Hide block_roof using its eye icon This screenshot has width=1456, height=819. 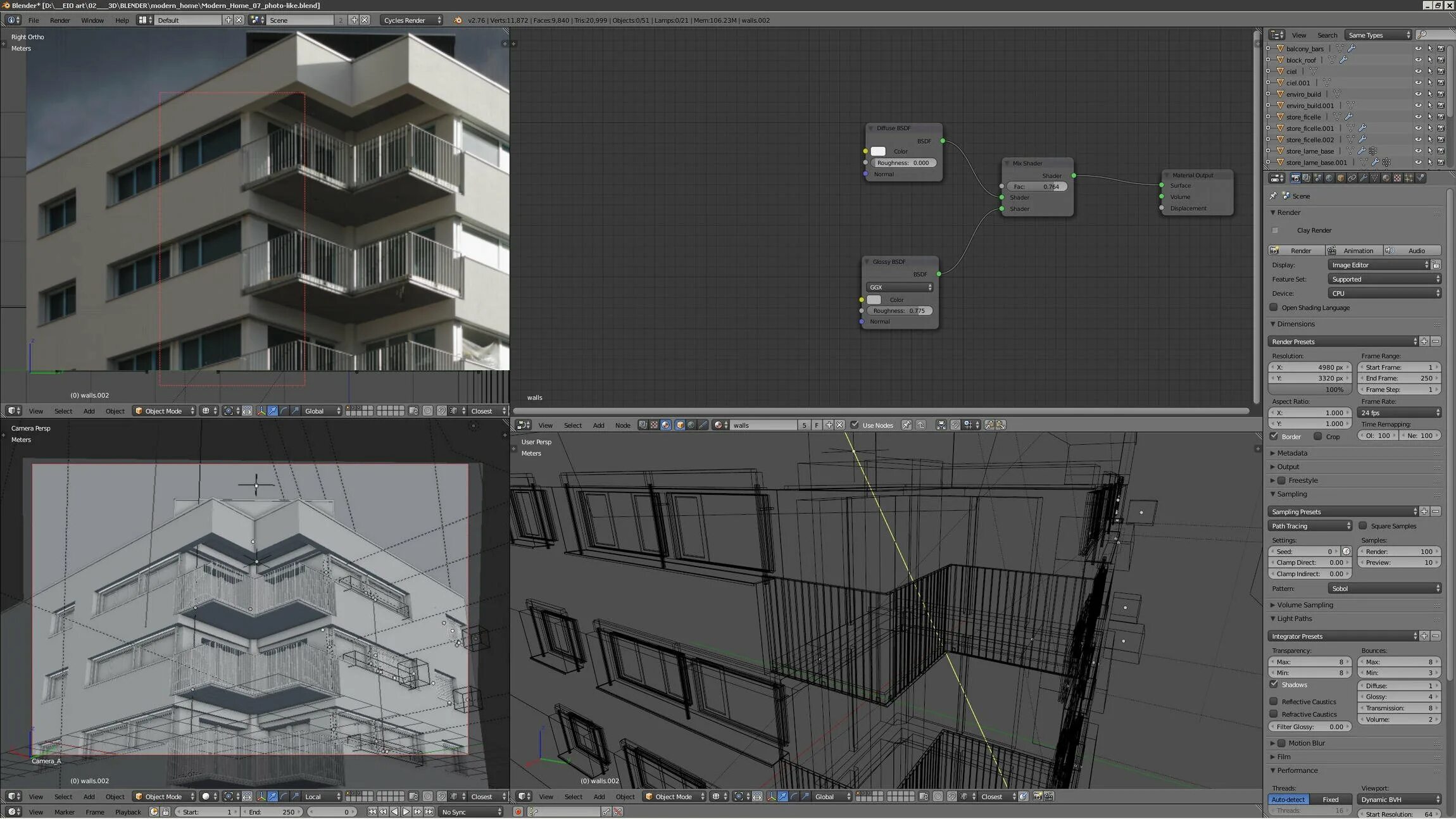[x=1418, y=60]
